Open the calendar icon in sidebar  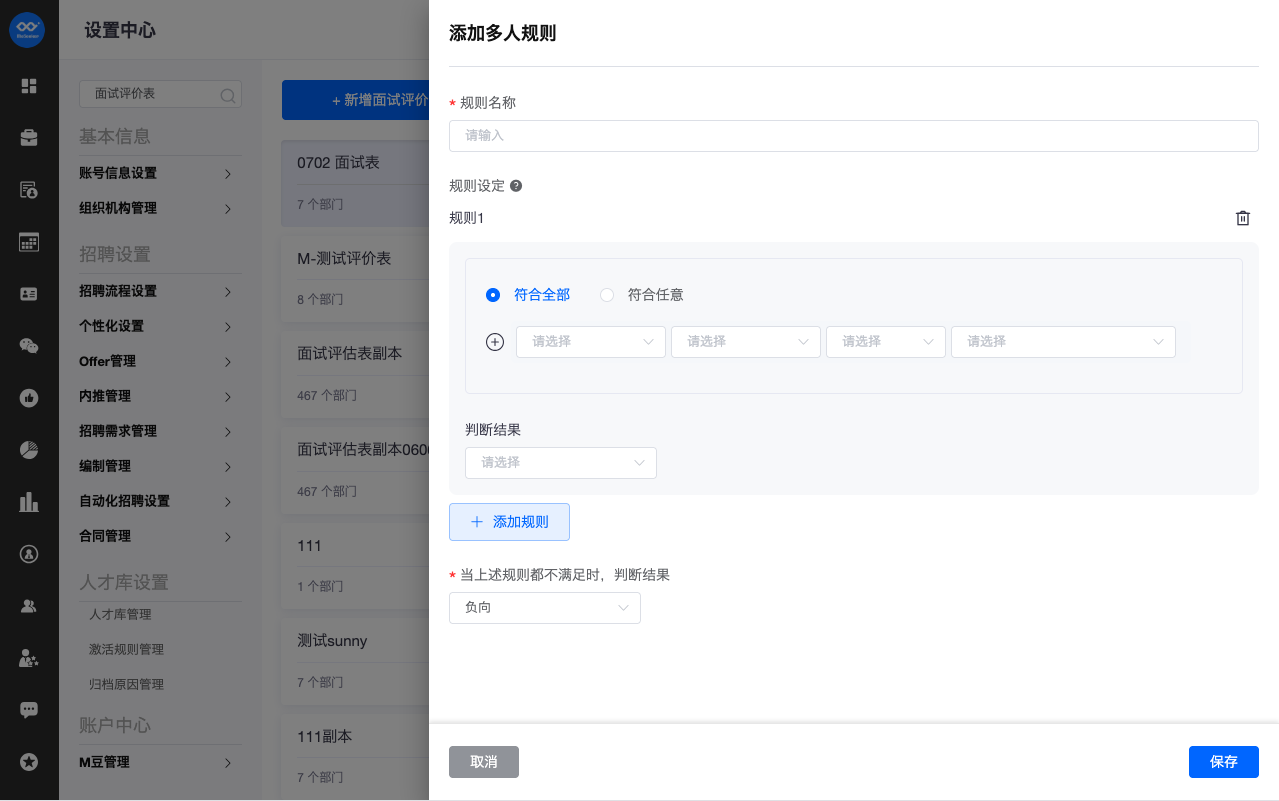coord(29,241)
